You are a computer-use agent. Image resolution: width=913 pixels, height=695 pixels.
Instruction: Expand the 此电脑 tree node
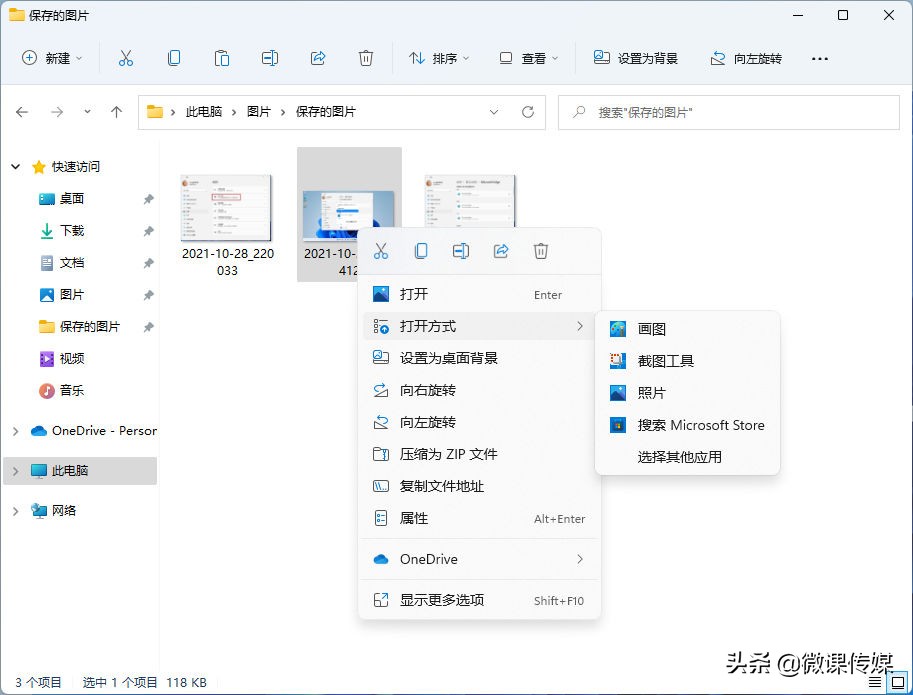[16, 471]
